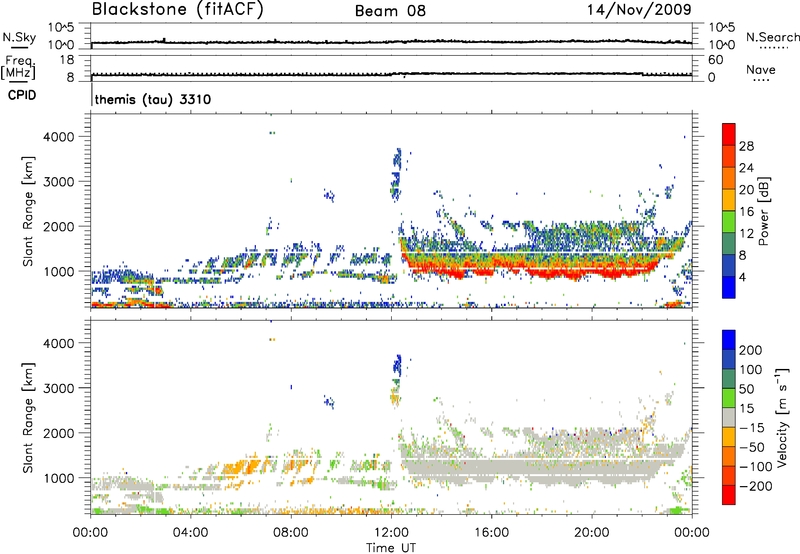Click the red top of the Power color bar
The width and height of the screenshot is (800, 554).
[729, 134]
